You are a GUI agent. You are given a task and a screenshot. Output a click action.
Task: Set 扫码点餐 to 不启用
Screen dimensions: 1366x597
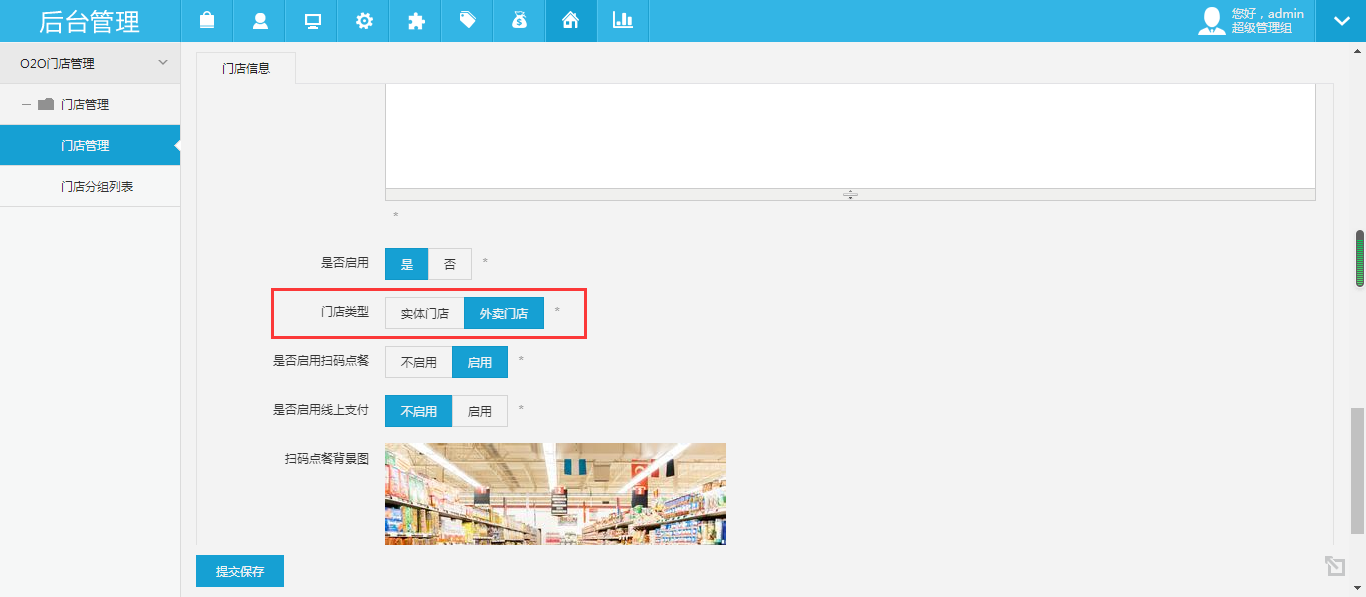pyautogui.click(x=419, y=362)
